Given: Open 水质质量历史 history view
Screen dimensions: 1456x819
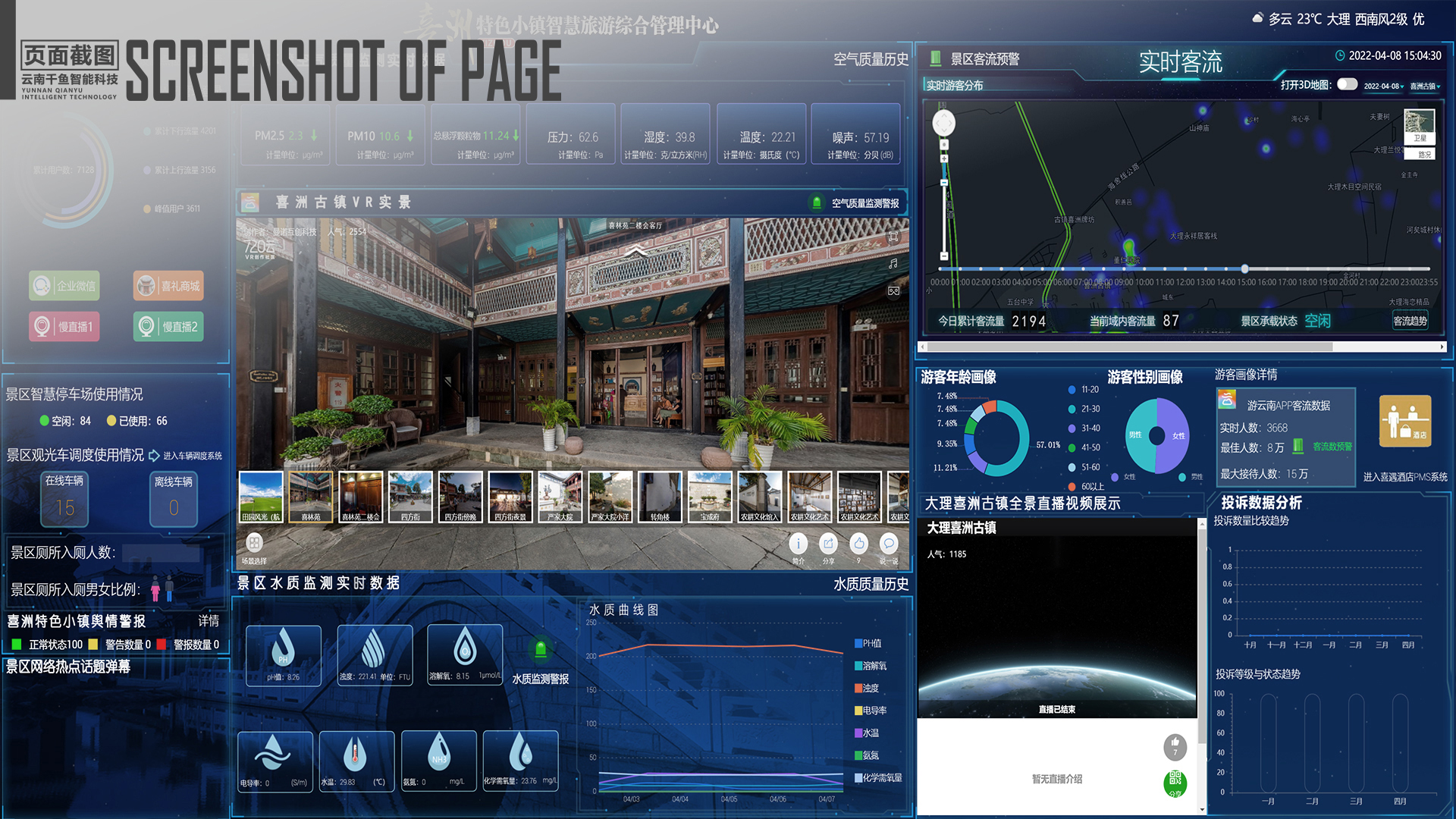Looking at the screenshot, I should point(871,584).
